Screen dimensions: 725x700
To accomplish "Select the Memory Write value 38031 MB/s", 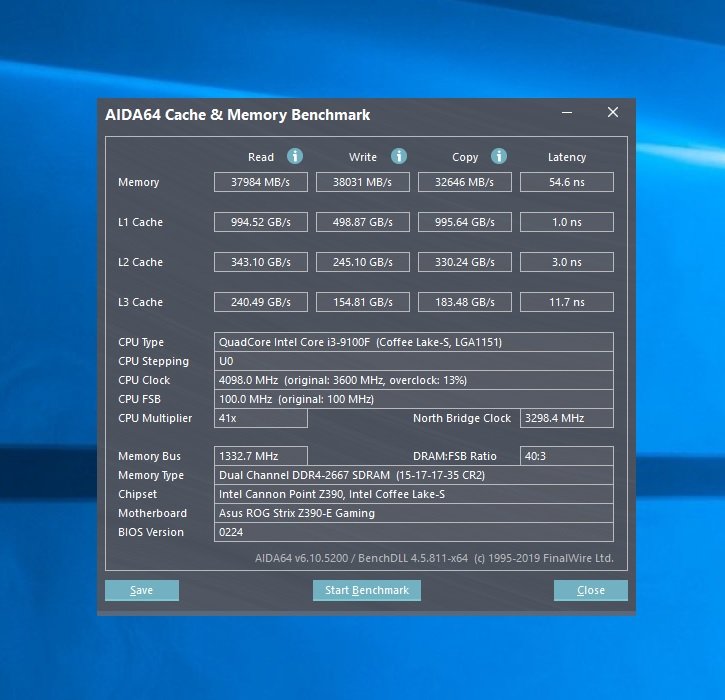I will point(362,182).
